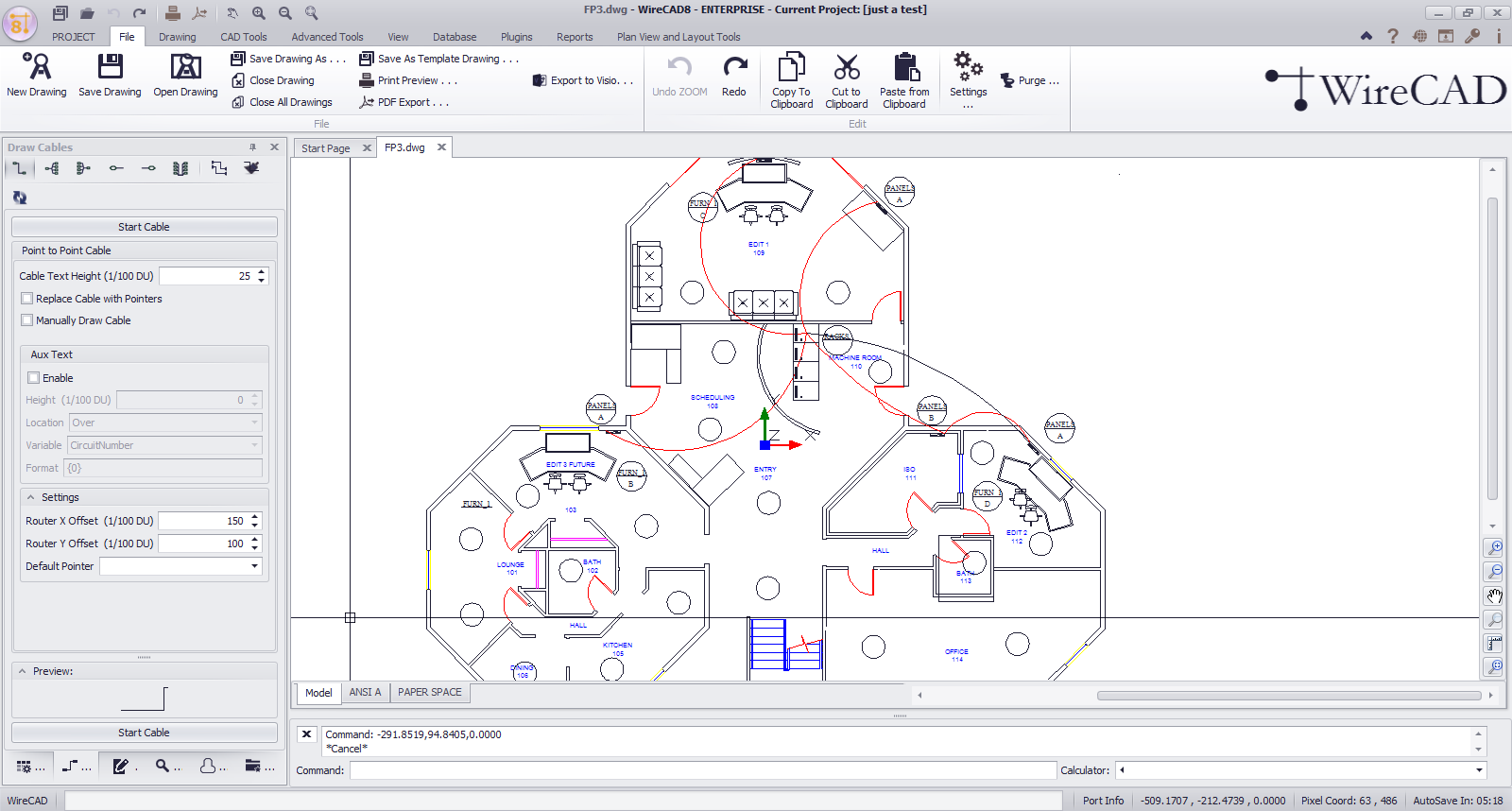Enable Manually Draw Cable checkbox

click(x=27, y=320)
